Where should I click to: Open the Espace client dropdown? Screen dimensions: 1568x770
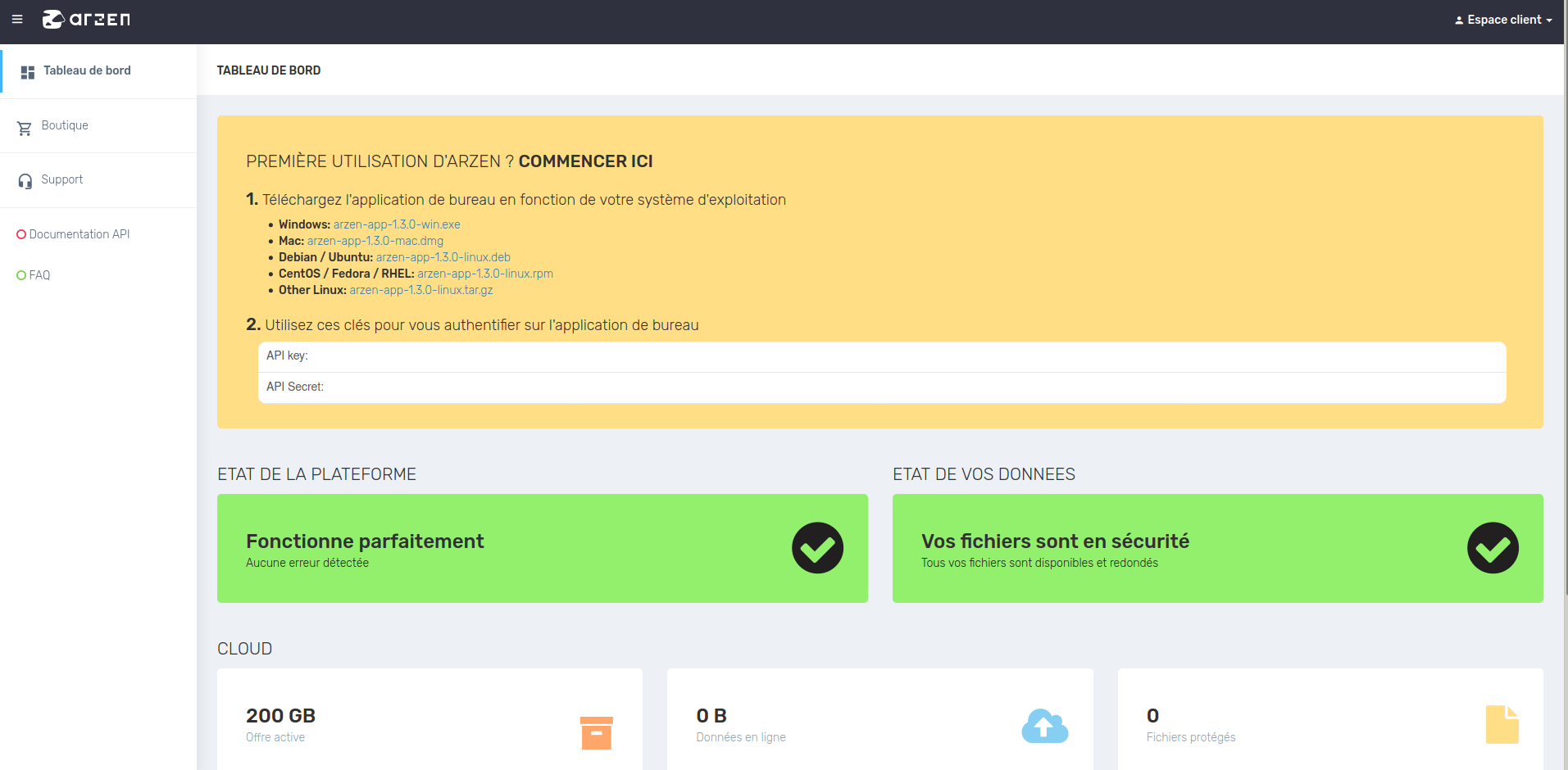click(1503, 20)
